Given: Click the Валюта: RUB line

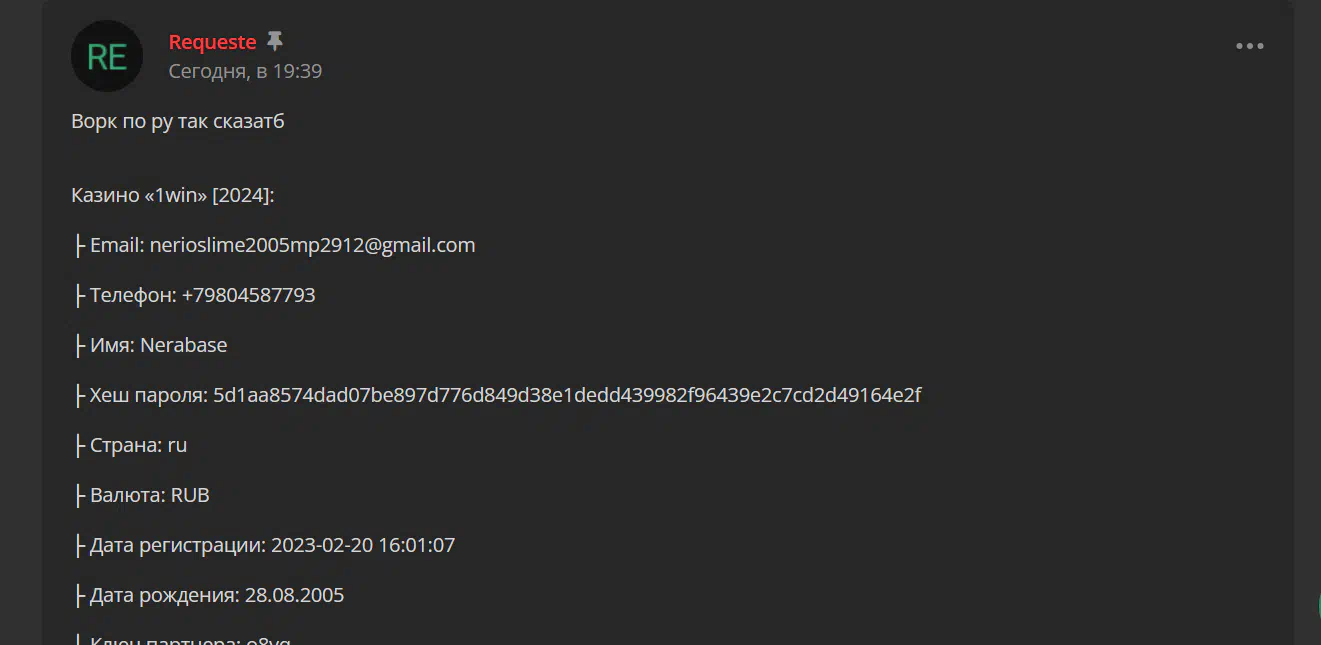Looking at the screenshot, I should 141,495.
